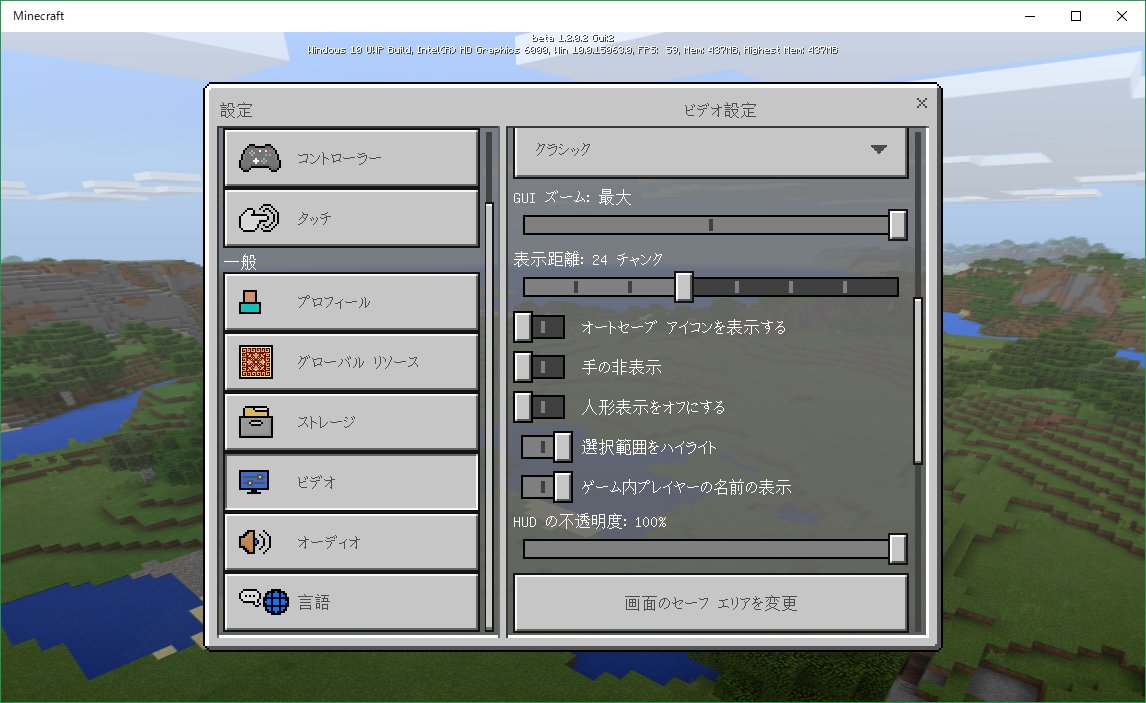Click the 一般 section label

click(240, 262)
